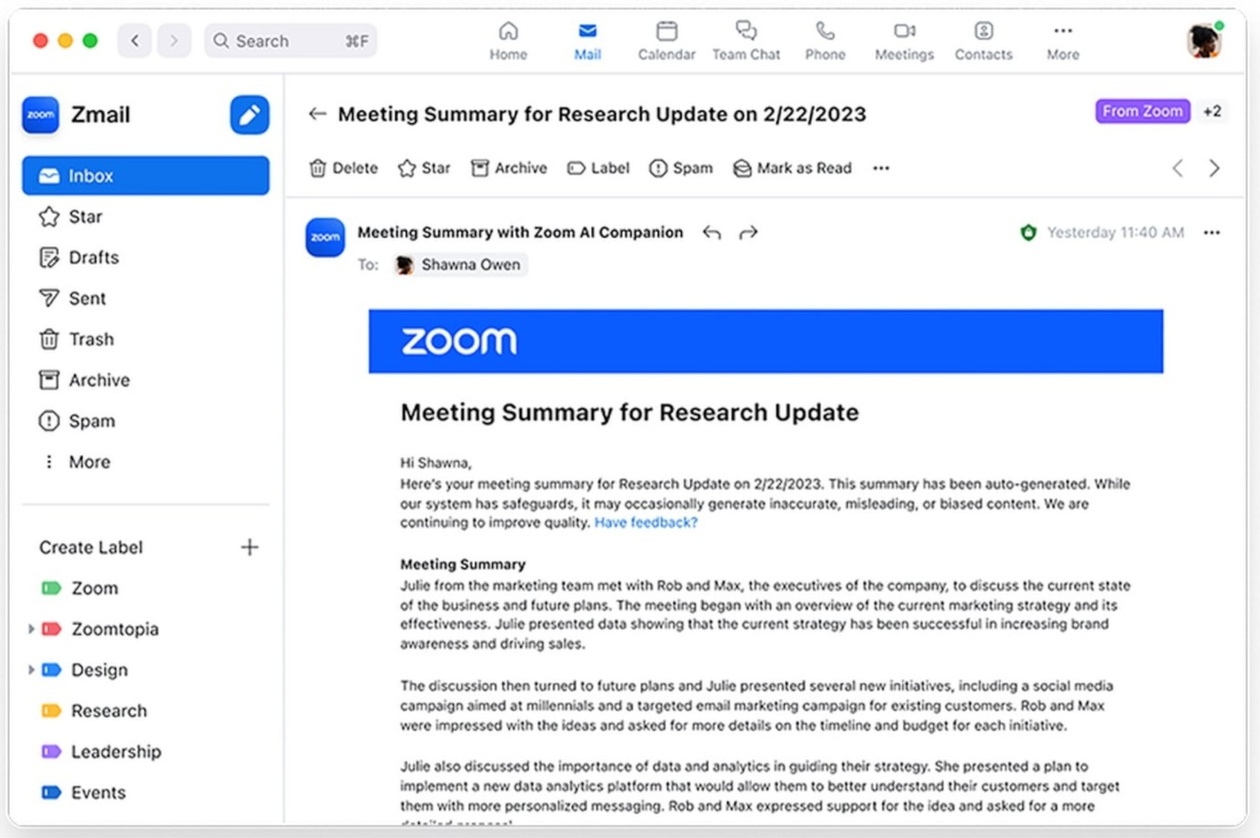Delete the open email
1260x838 pixels.
pos(344,168)
